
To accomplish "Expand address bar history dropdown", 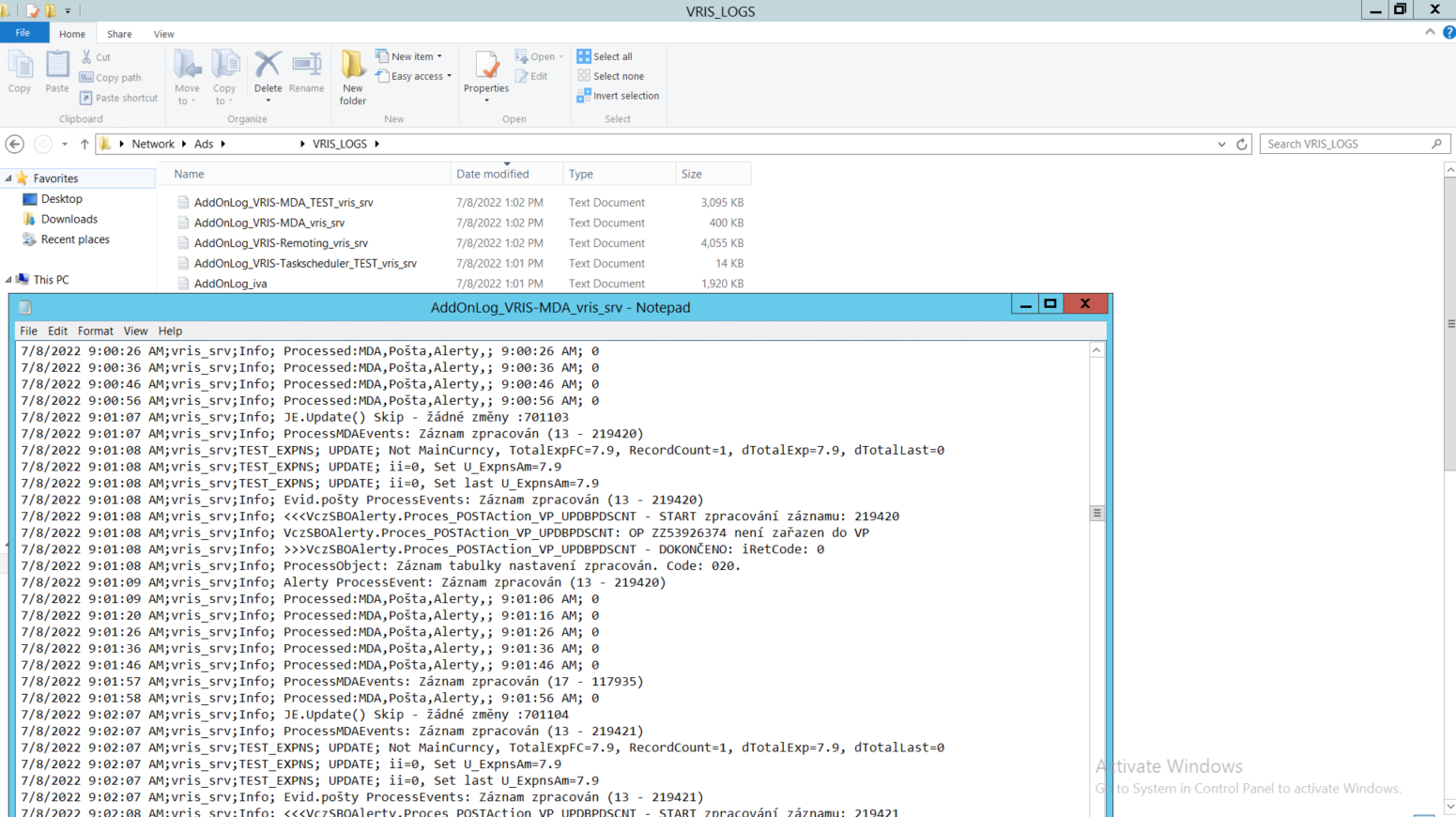I will click(1221, 144).
